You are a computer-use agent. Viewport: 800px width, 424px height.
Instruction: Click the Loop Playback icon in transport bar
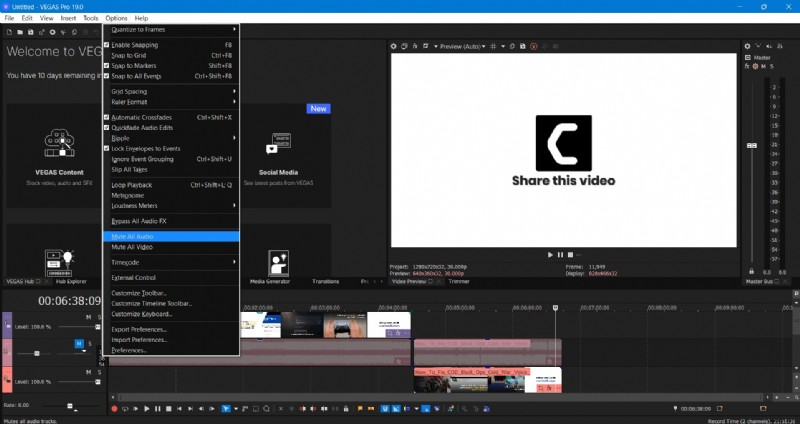pos(124,409)
